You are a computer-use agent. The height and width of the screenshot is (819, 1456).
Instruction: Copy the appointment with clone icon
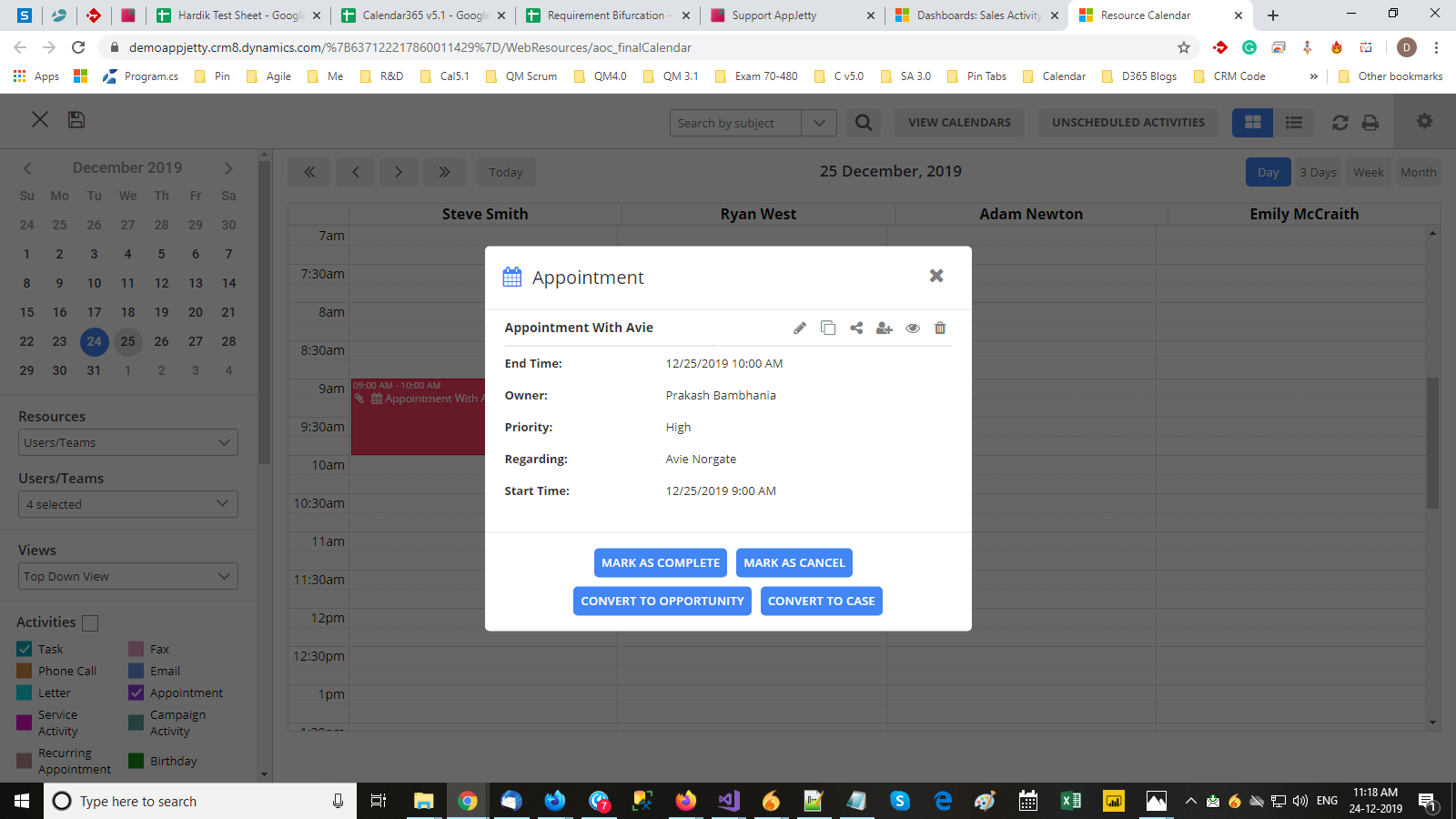[x=828, y=328]
